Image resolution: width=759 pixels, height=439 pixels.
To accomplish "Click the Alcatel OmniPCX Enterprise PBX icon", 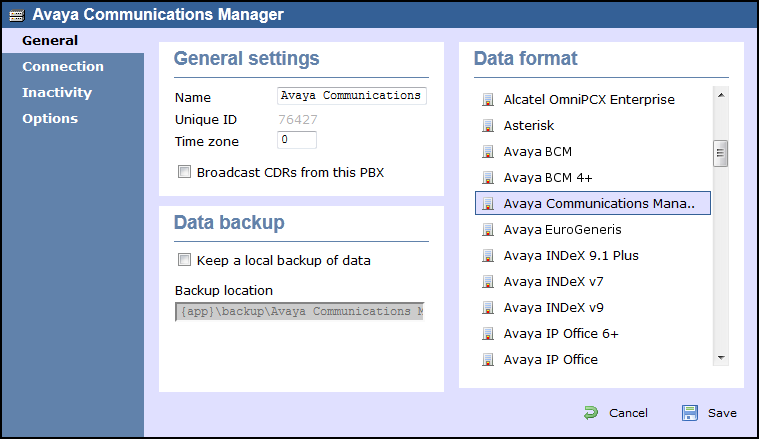I will click(488, 100).
